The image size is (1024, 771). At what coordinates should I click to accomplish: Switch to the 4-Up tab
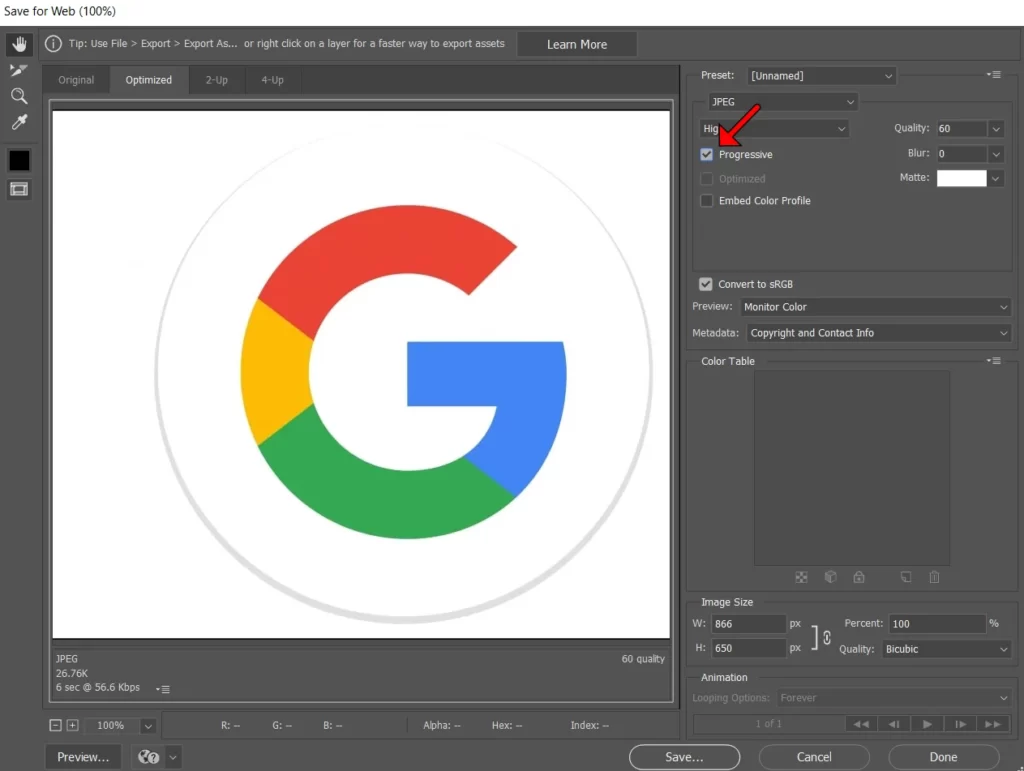[x=272, y=80]
